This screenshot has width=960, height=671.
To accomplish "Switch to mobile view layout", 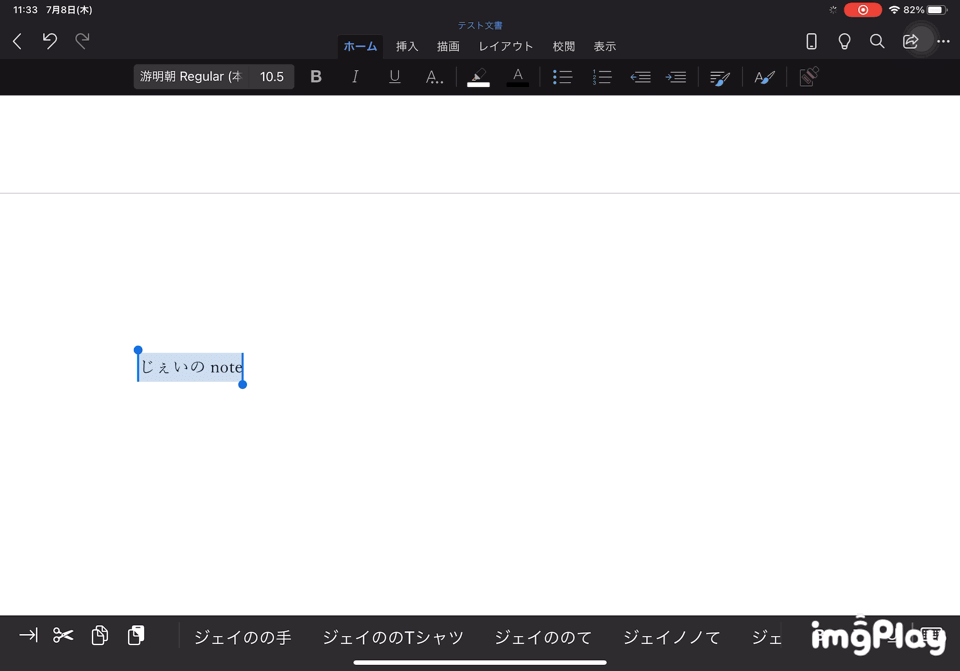I will pyautogui.click(x=811, y=41).
